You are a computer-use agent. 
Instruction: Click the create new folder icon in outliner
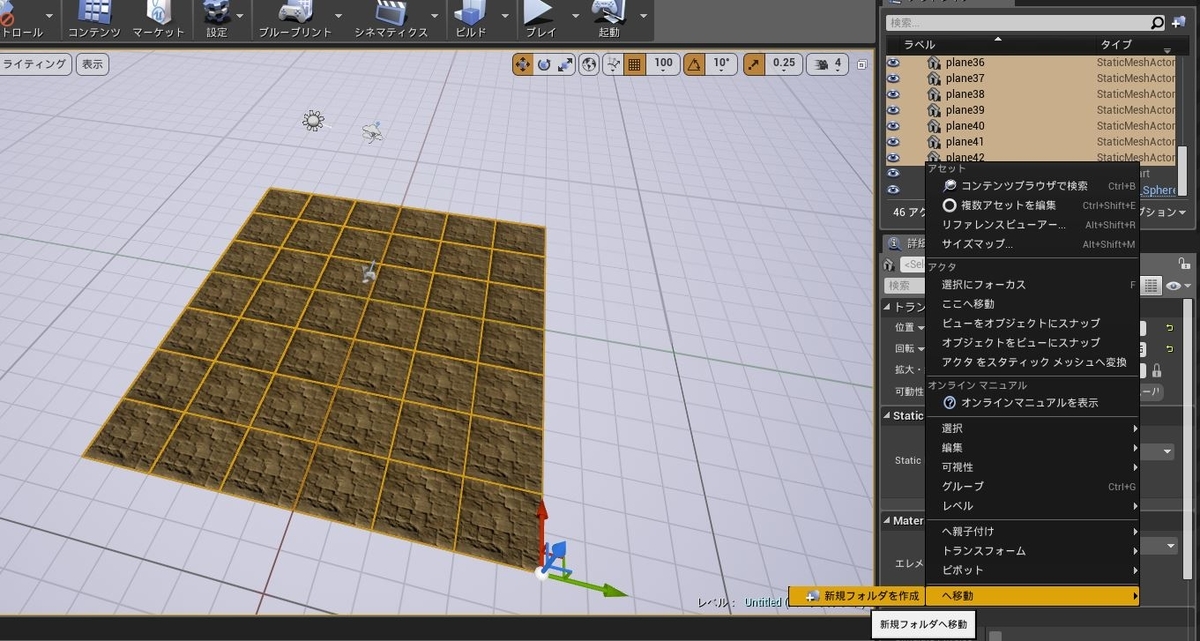1178,22
